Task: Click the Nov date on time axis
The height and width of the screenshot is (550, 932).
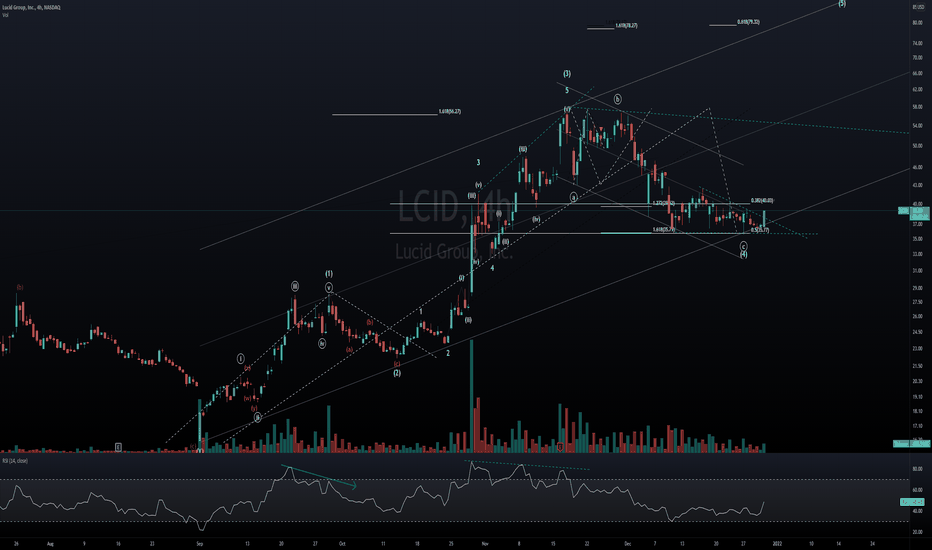Action: [485, 543]
